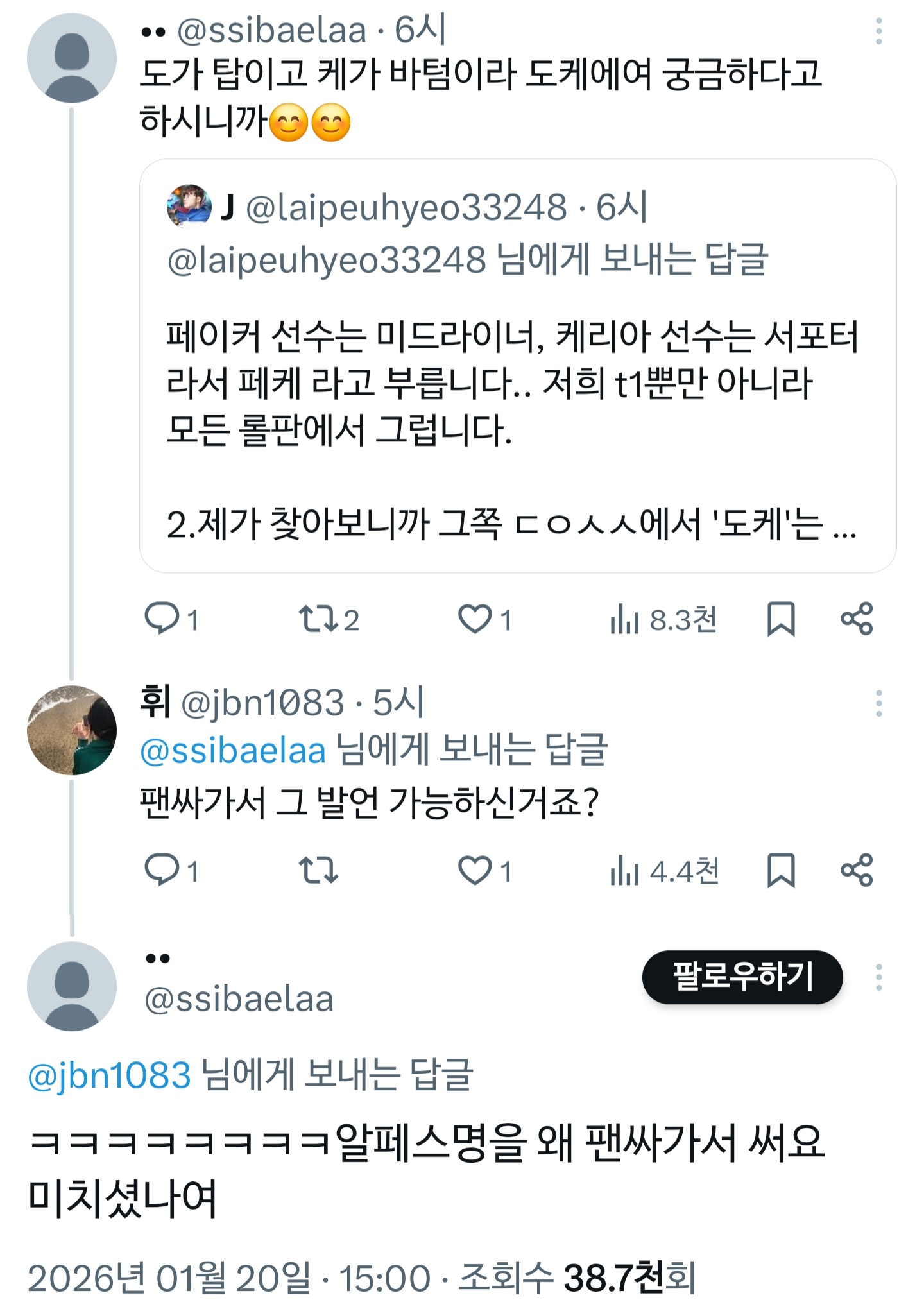Screen dimensions: 924x1309
Task: Retweet the @jbn1083 tweet
Action: click(x=318, y=870)
